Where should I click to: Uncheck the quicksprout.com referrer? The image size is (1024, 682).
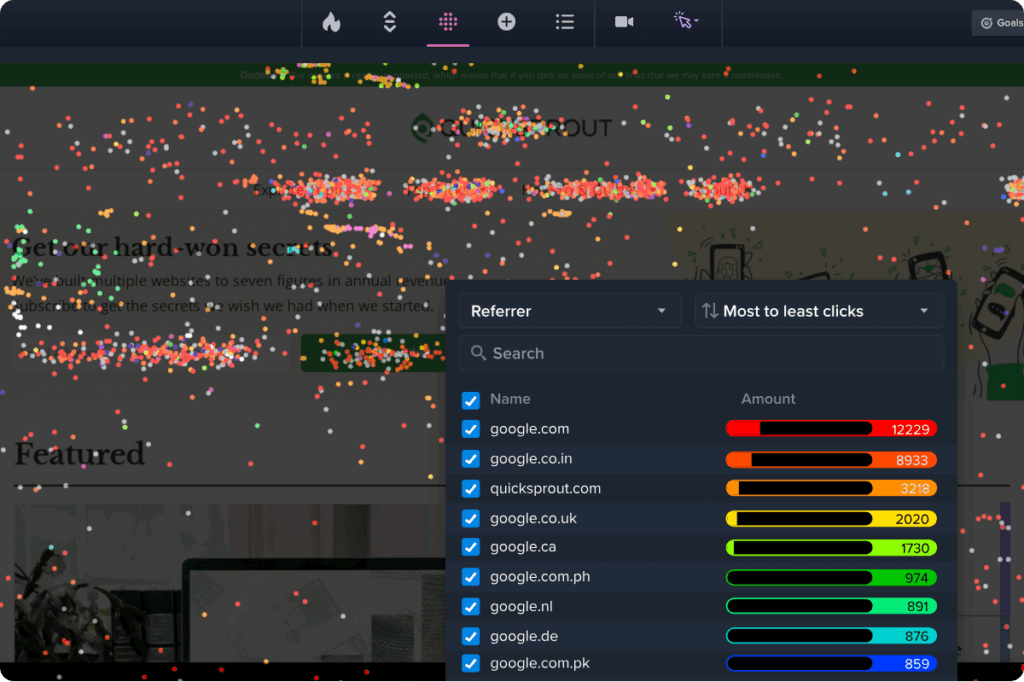click(x=470, y=488)
